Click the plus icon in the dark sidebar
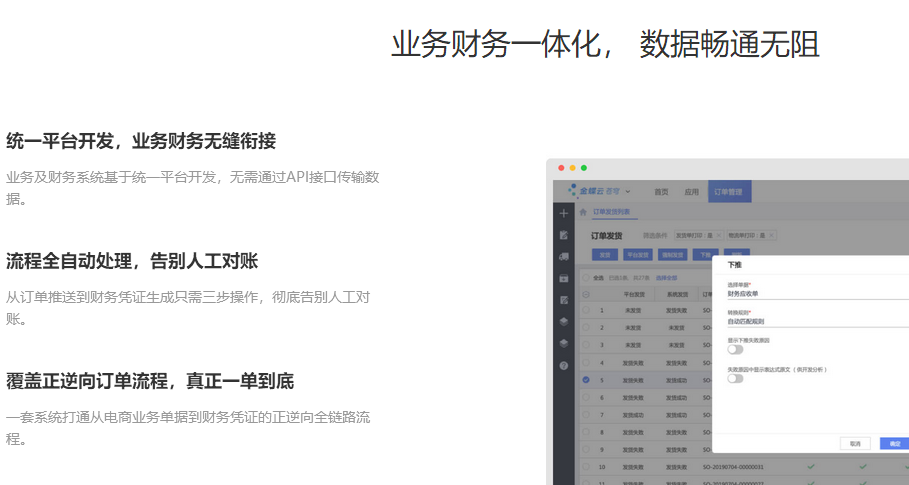The height and width of the screenshot is (485, 909). click(x=564, y=213)
